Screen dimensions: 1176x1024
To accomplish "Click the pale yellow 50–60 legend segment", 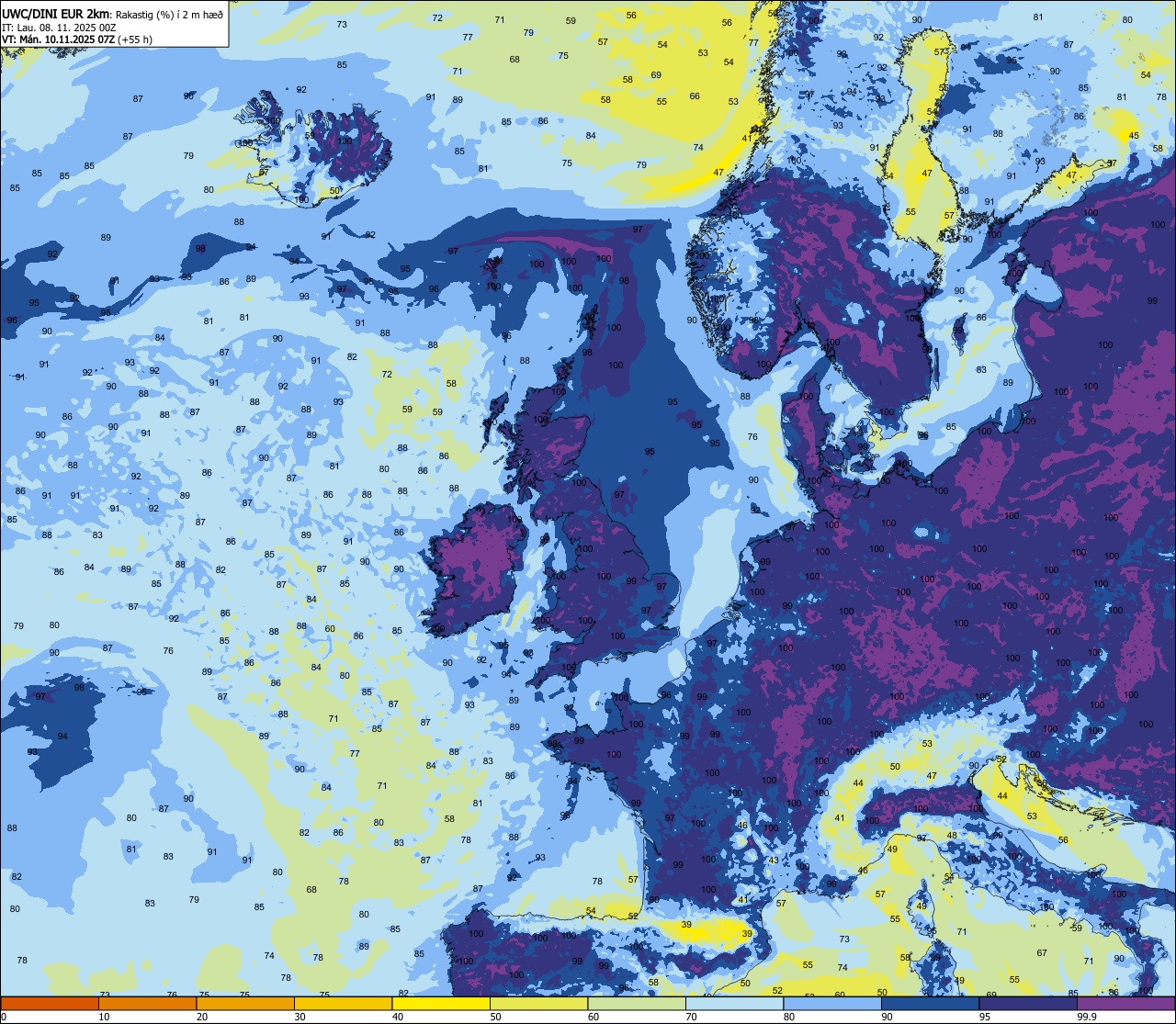I will coord(538,1003).
